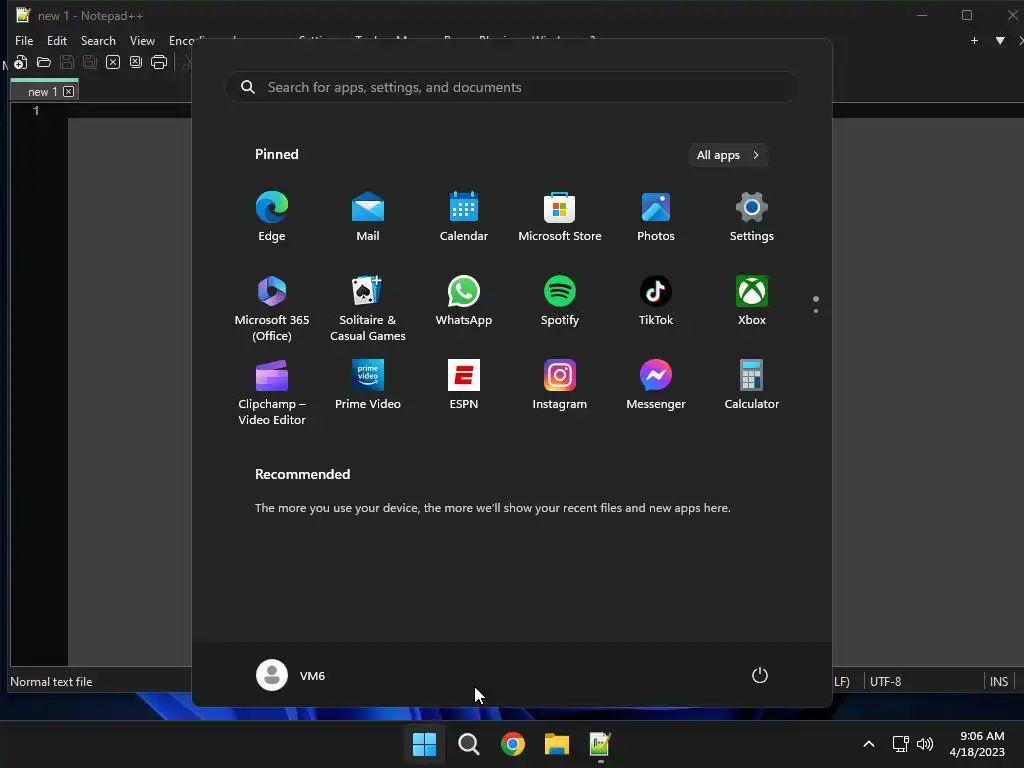Viewport: 1024px width, 768px height.
Task: Toggle INS mode in status bar
Action: click(x=999, y=681)
